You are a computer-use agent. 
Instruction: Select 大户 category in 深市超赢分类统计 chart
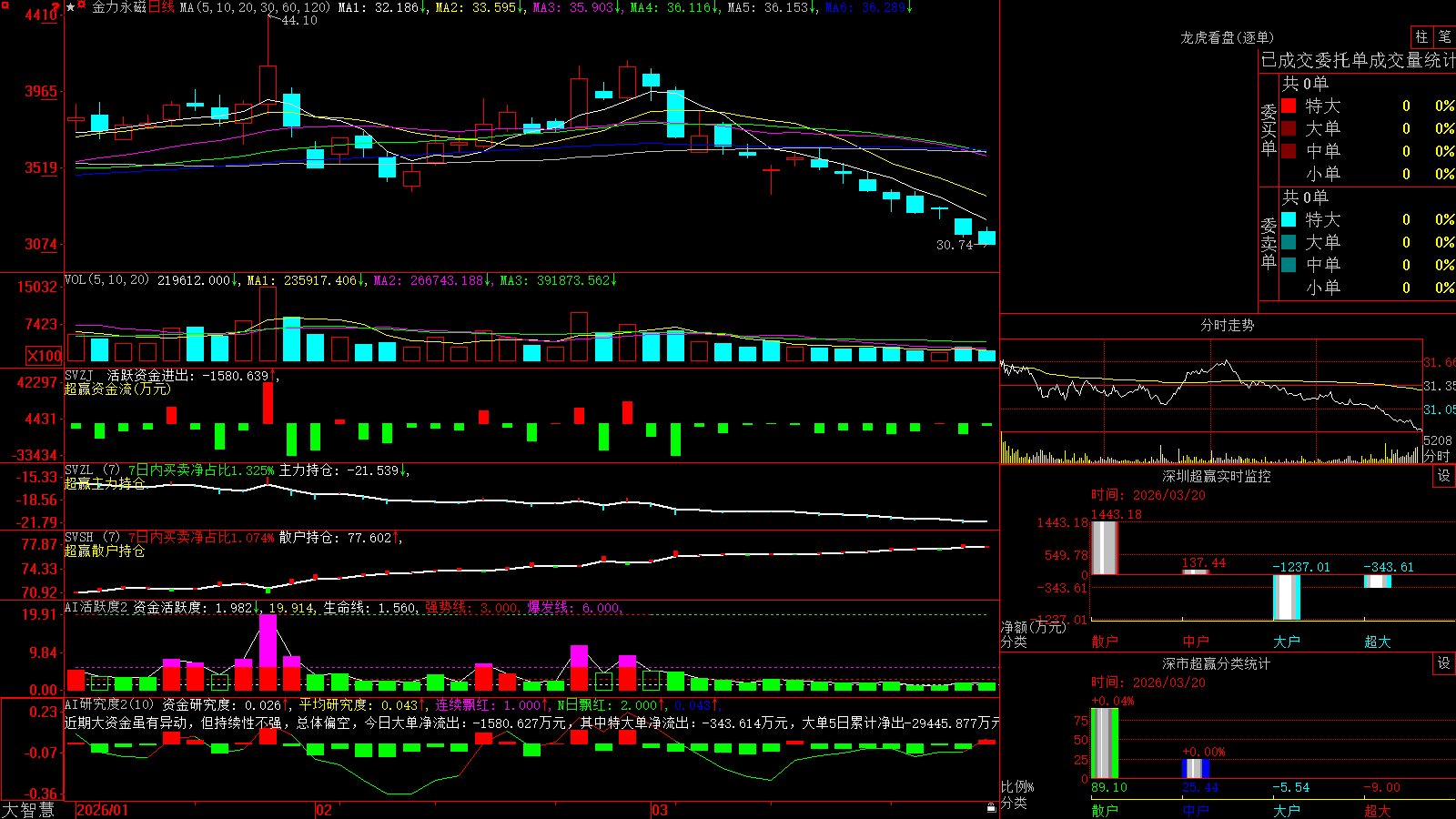point(1287,811)
